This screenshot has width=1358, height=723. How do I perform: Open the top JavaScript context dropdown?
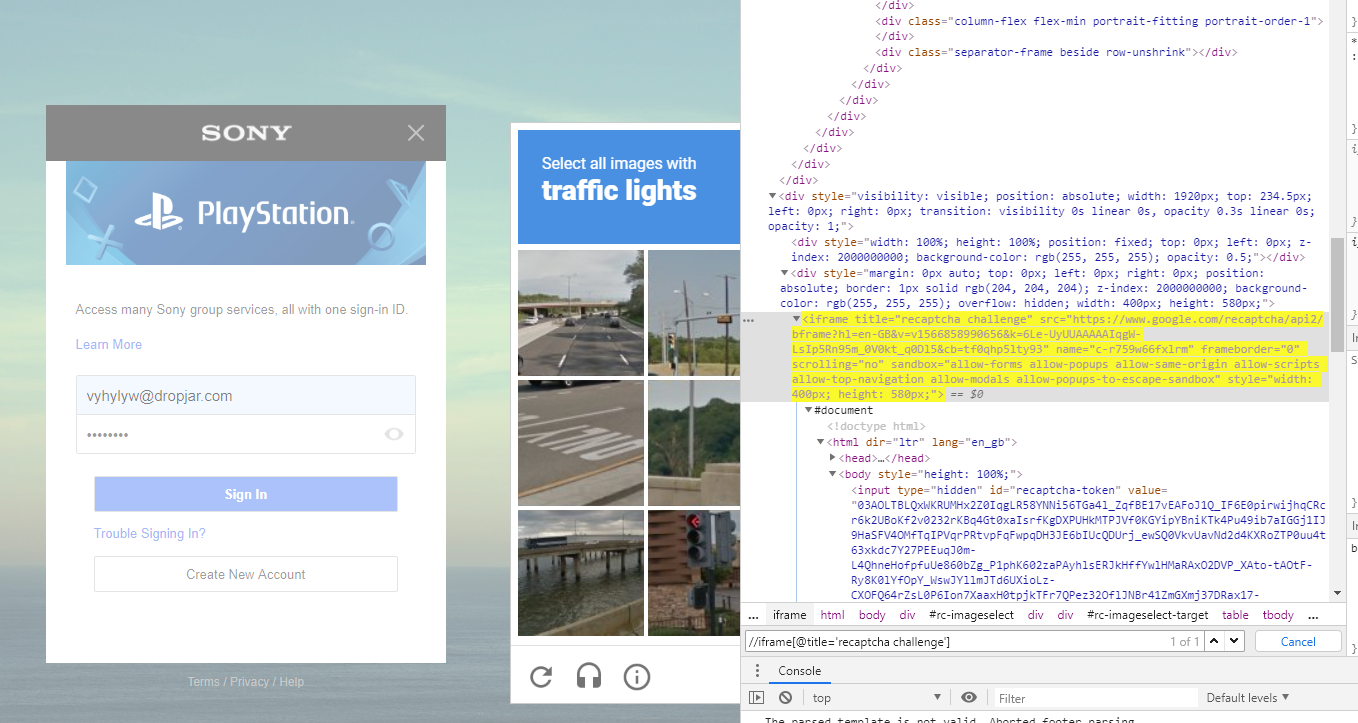click(x=876, y=697)
